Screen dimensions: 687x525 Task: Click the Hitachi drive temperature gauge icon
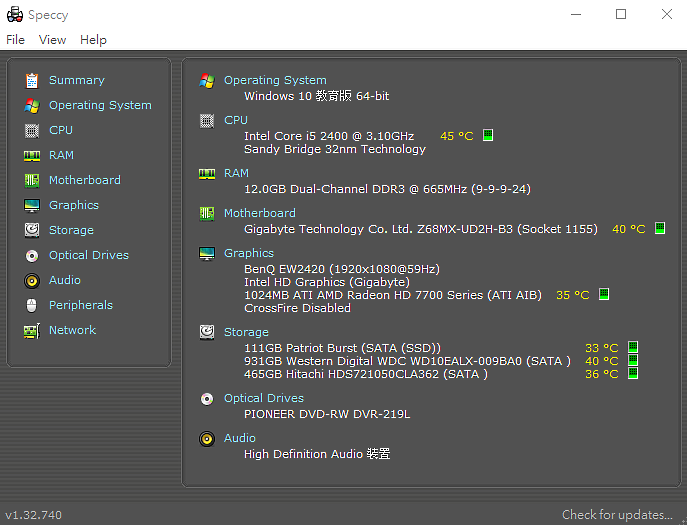click(633, 373)
